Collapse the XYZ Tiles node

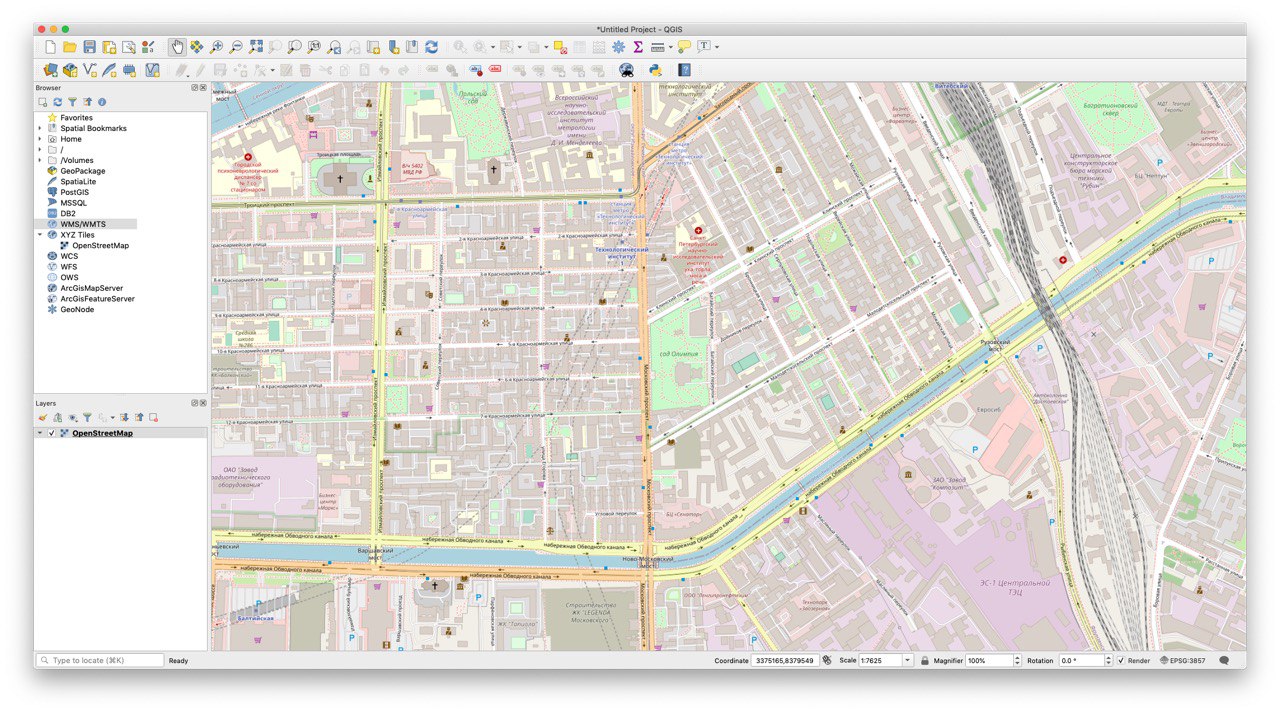click(40, 235)
